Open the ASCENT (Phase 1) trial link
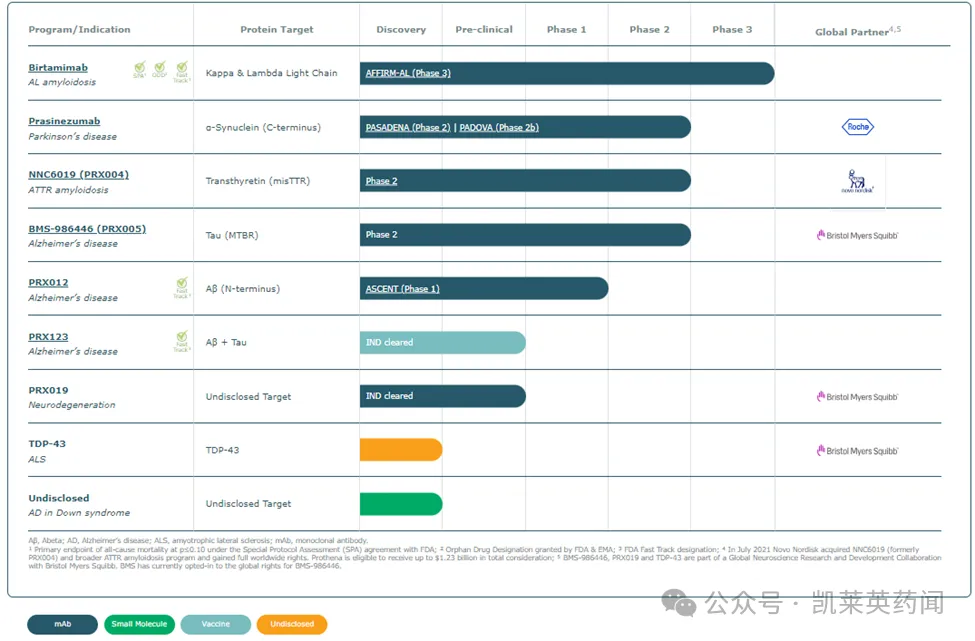This screenshot has height=641, width=975. [x=402, y=289]
